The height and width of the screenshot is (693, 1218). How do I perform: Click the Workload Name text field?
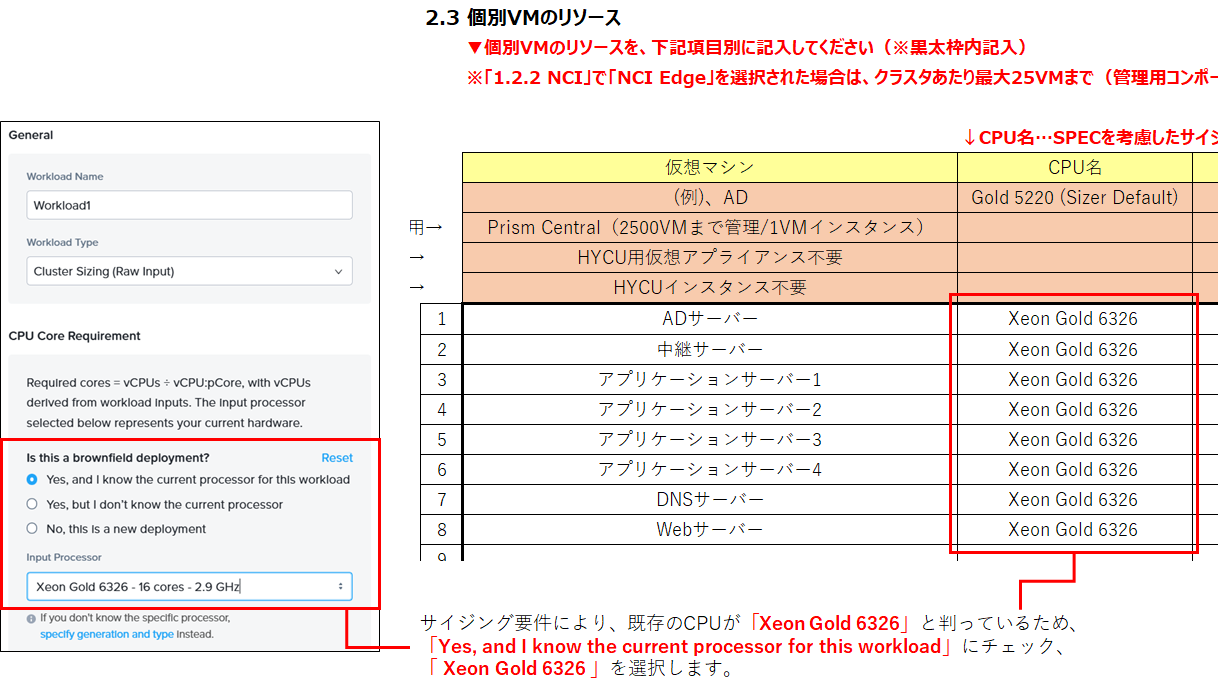189,205
